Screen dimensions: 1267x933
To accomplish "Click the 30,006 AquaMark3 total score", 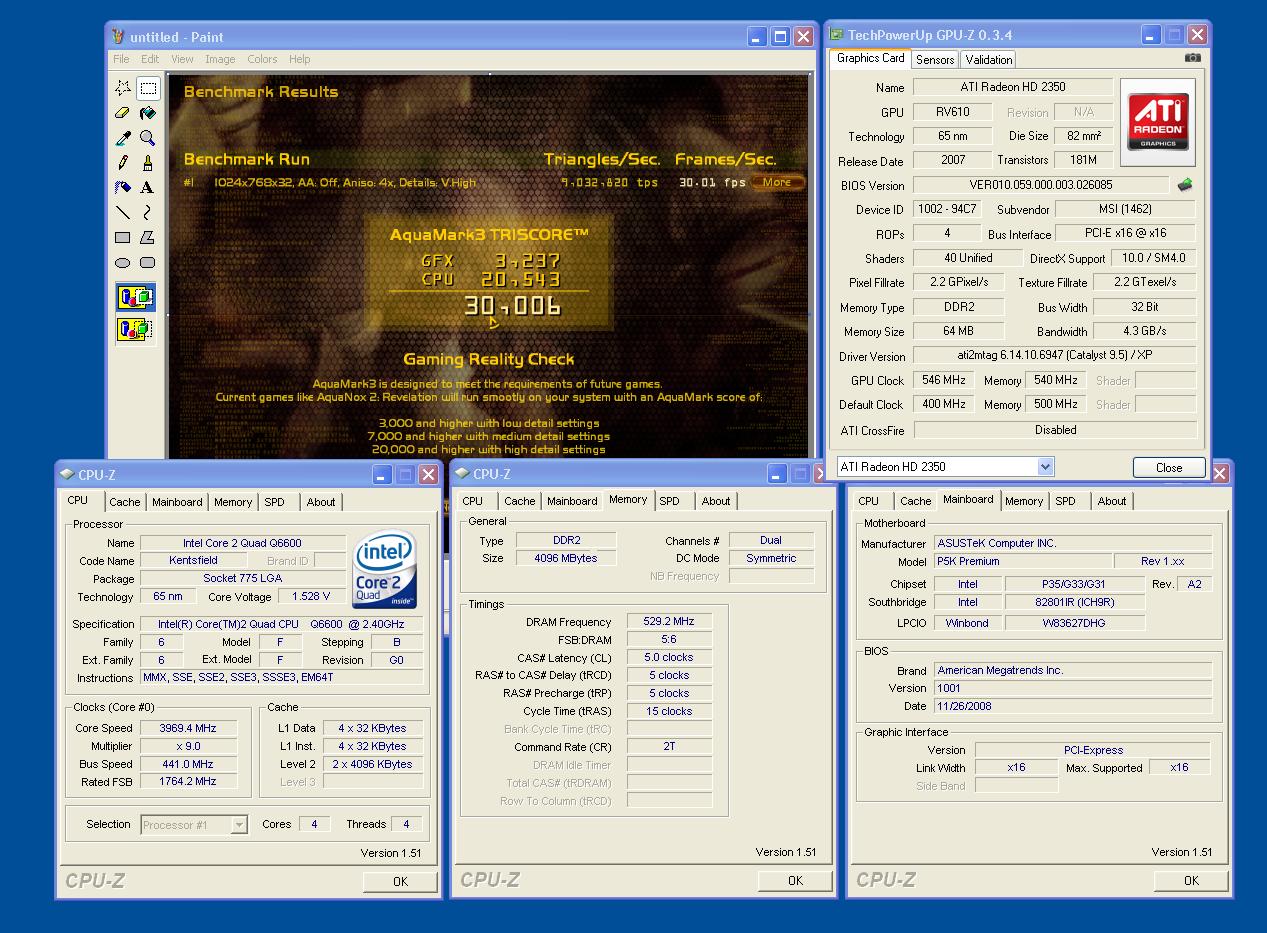I will tap(512, 305).
